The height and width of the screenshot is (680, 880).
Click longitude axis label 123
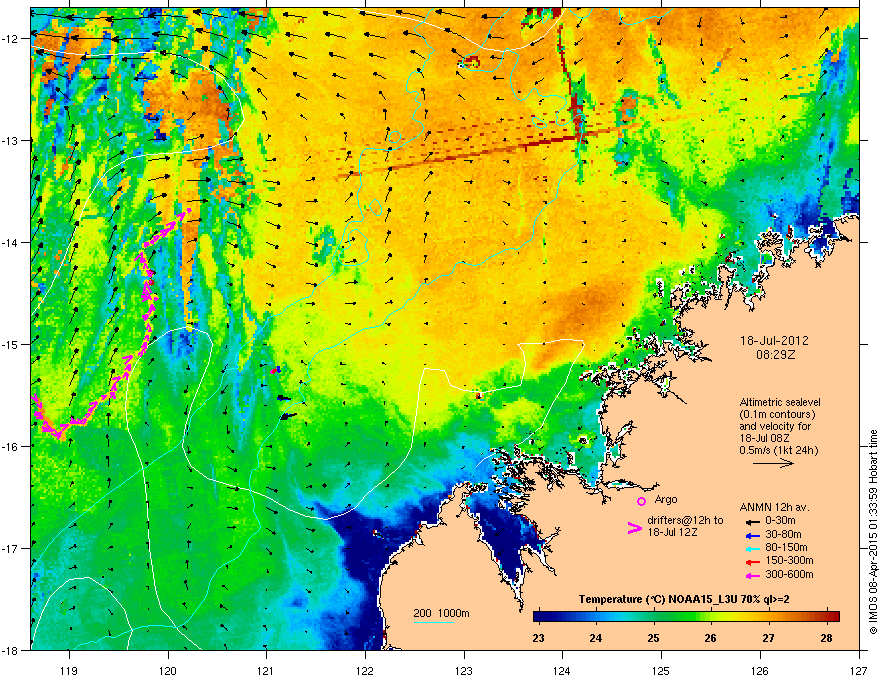464,670
